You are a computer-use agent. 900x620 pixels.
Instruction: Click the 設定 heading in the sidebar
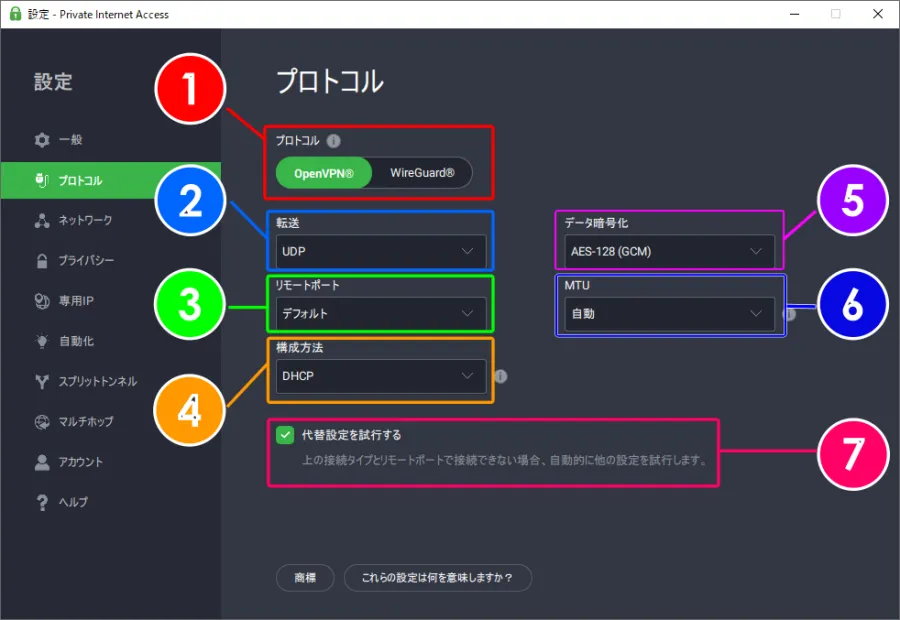[x=53, y=82]
